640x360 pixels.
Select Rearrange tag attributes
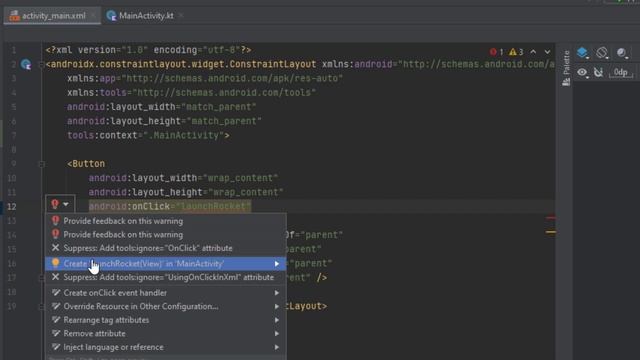tap(166, 320)
